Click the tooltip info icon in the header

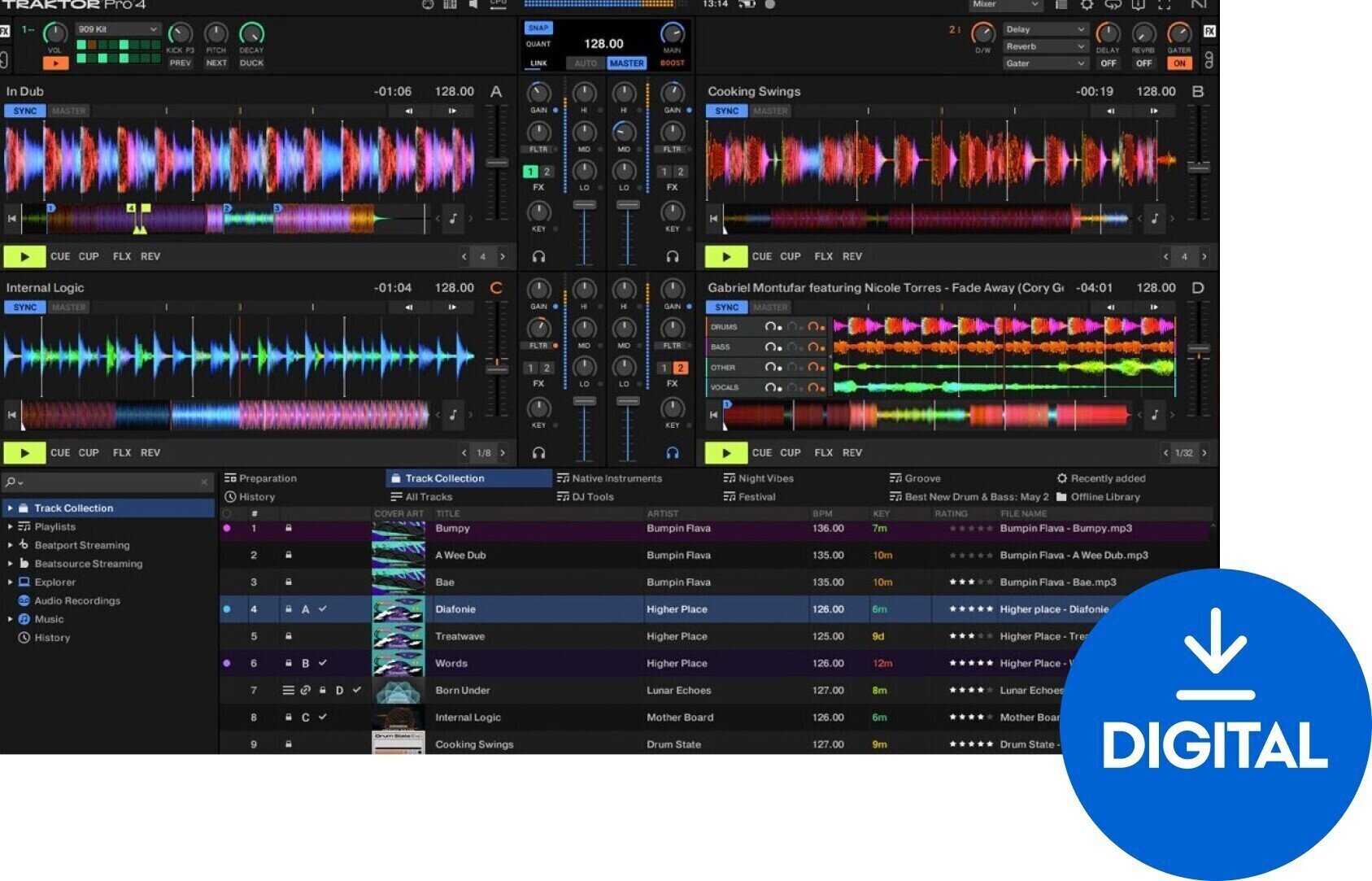(1138, 5)
